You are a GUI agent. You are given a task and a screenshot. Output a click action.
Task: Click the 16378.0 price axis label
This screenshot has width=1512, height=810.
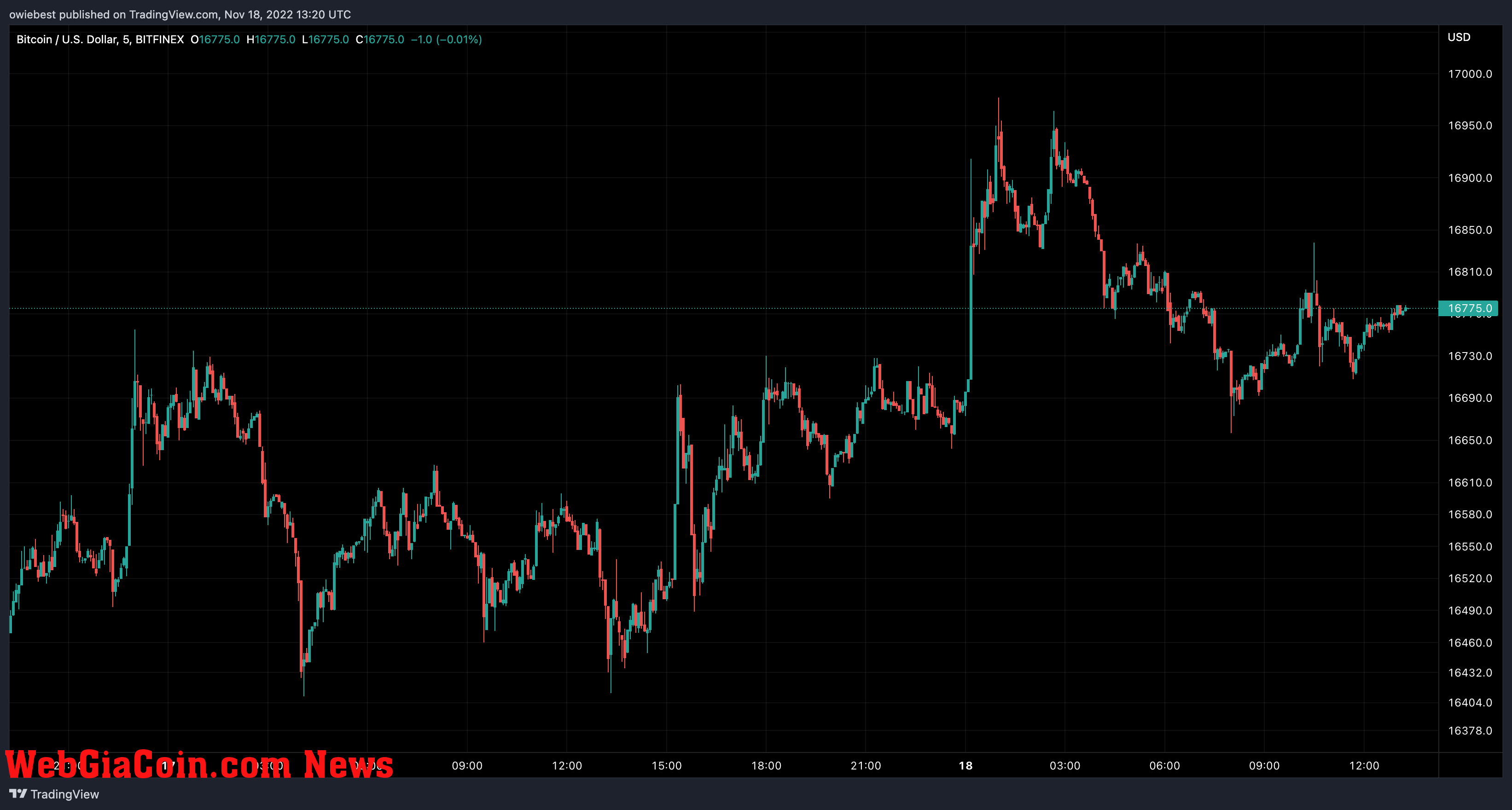pyautogui.click(x=1470, y=731)
